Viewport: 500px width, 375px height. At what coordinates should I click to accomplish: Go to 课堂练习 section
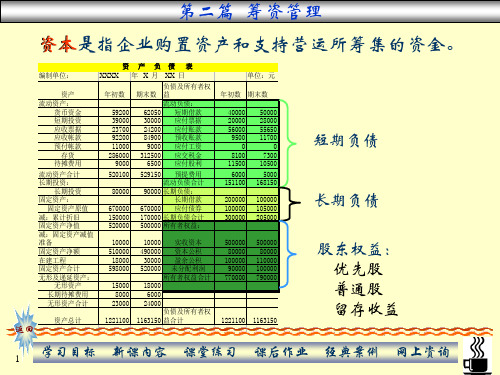210,352
